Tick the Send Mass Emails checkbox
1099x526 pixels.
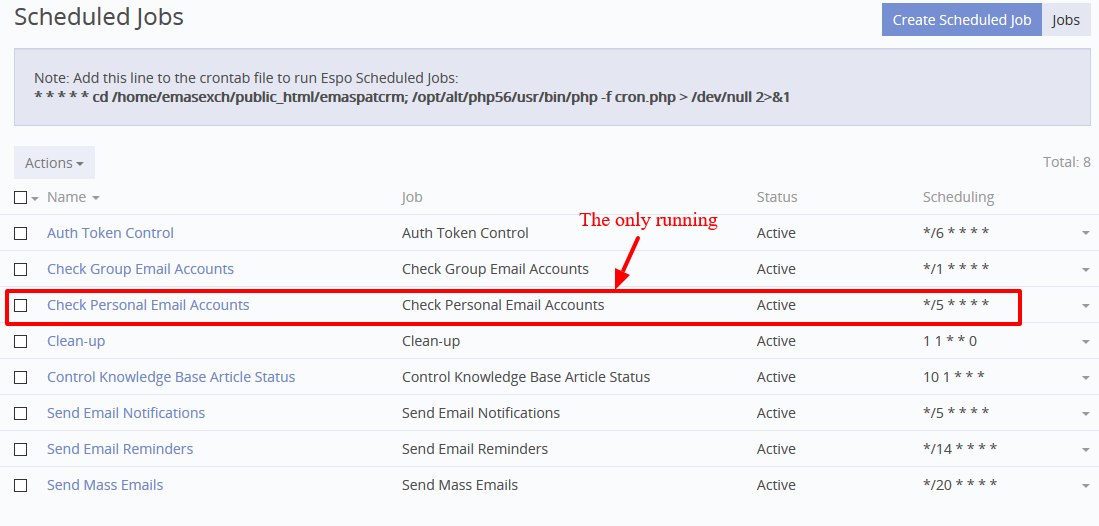21,485
